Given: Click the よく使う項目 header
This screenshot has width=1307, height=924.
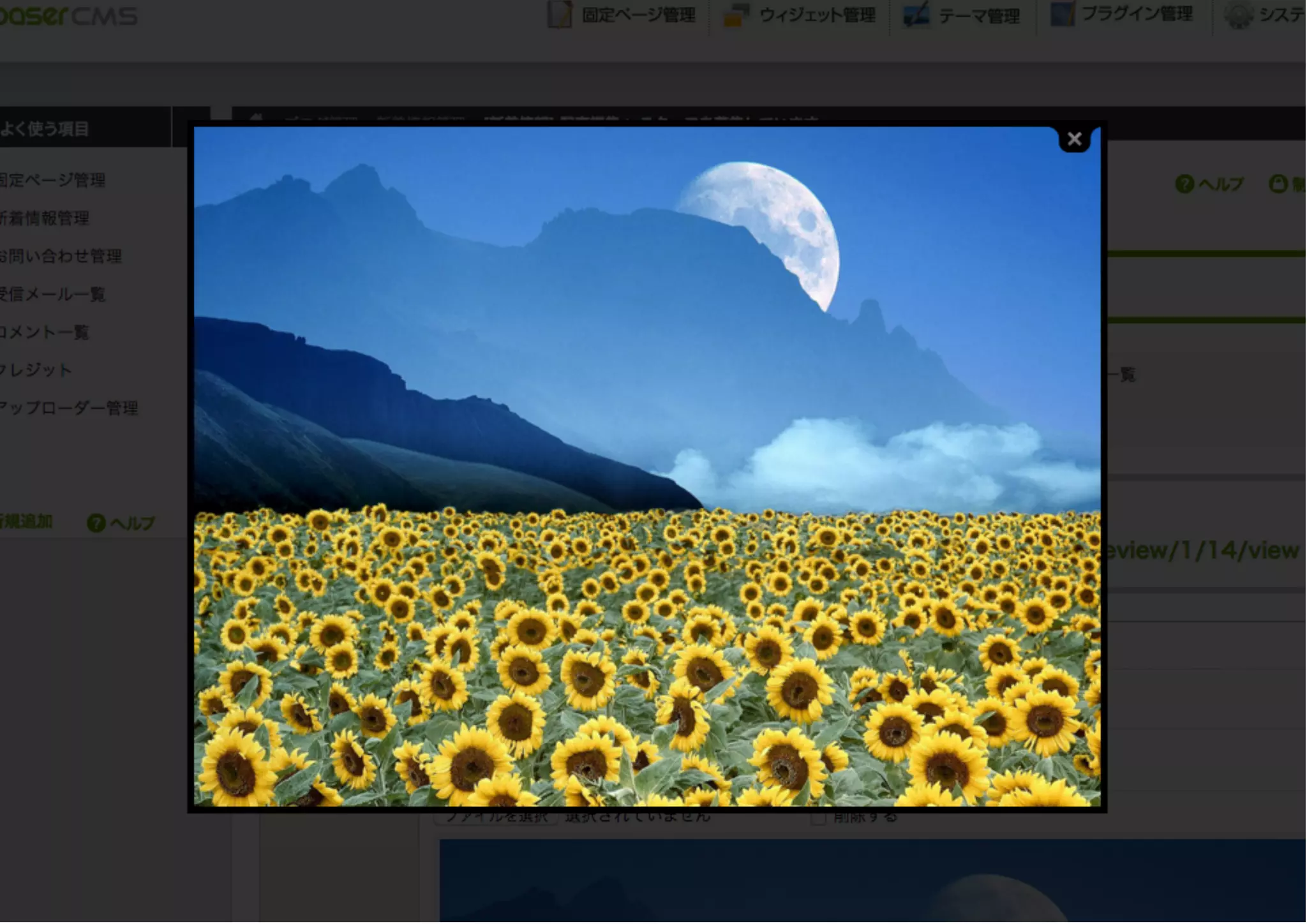Looking at the screenshot, I should tap(45, 128).
